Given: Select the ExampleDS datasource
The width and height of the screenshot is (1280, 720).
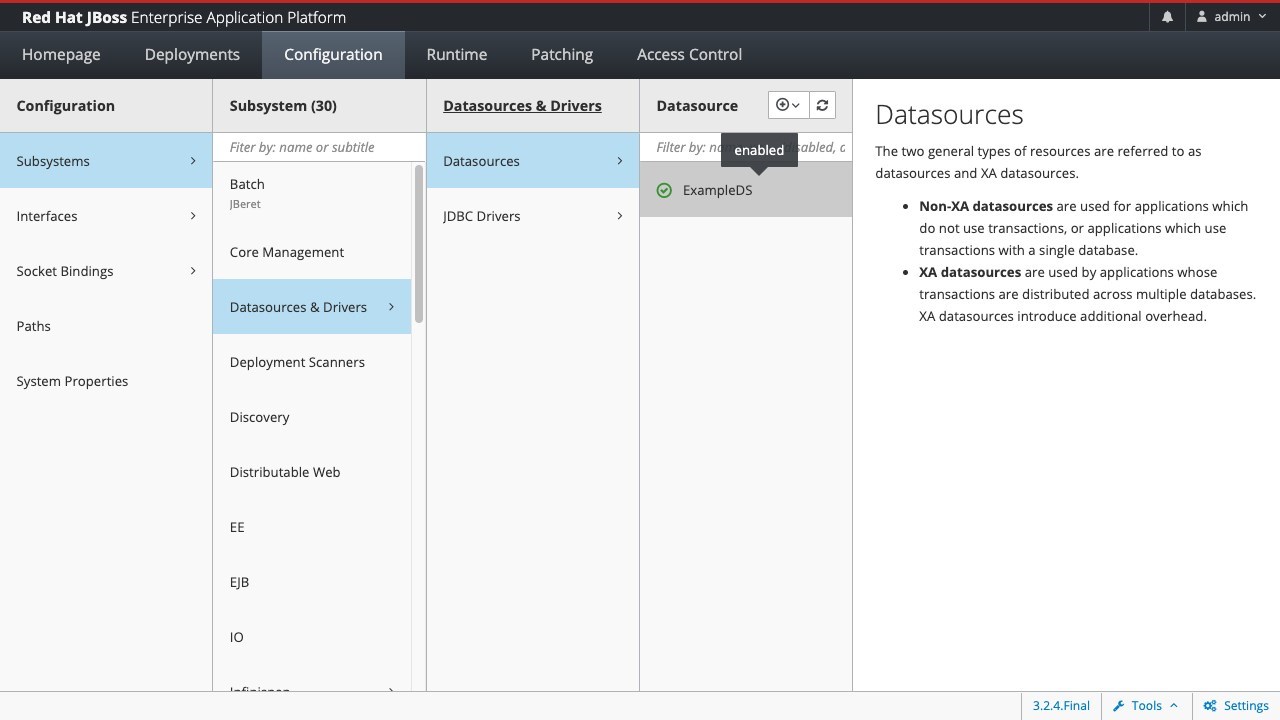Looking at the screenshot, I should coord(746,190).
